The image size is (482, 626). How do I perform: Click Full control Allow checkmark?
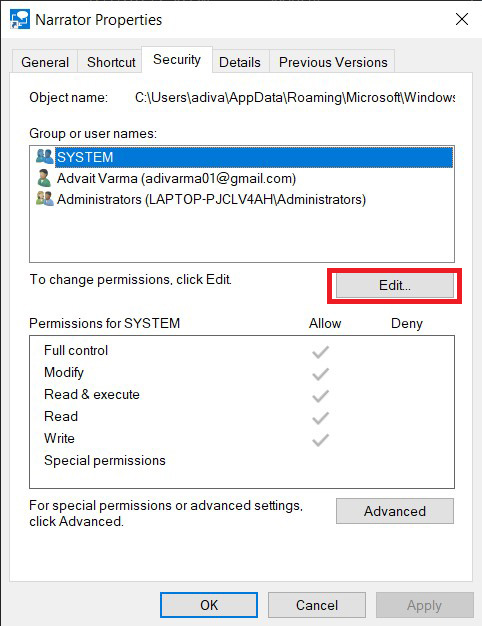click(x=320, y=352)
